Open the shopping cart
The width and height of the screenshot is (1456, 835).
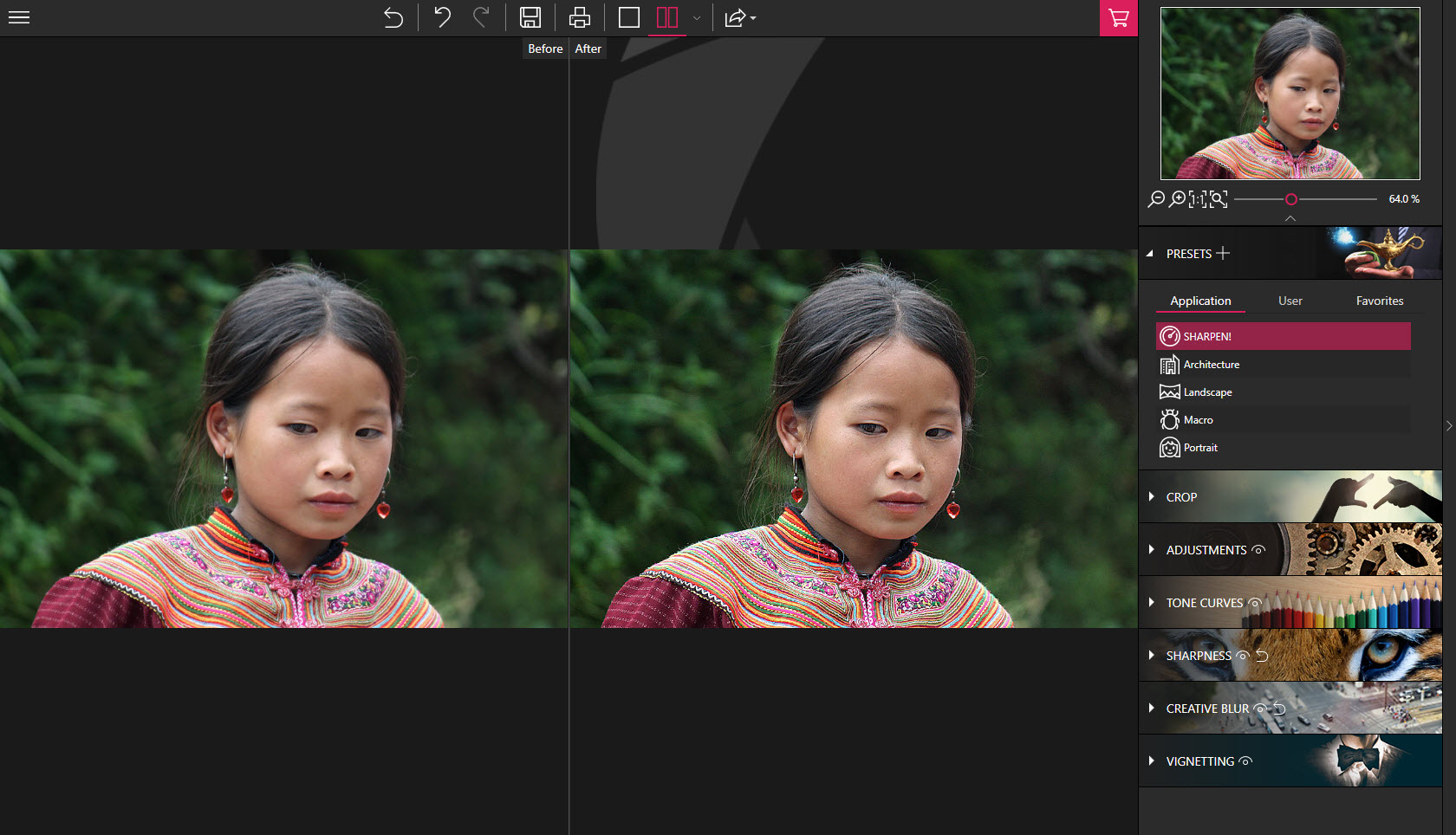[1118, 18]
